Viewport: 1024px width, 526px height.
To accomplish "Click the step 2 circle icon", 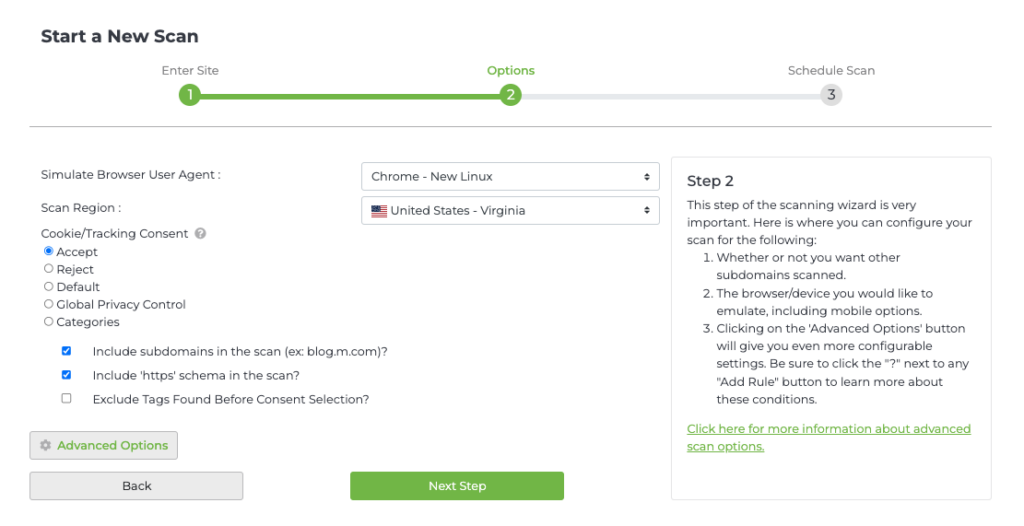I will (510, 96).
